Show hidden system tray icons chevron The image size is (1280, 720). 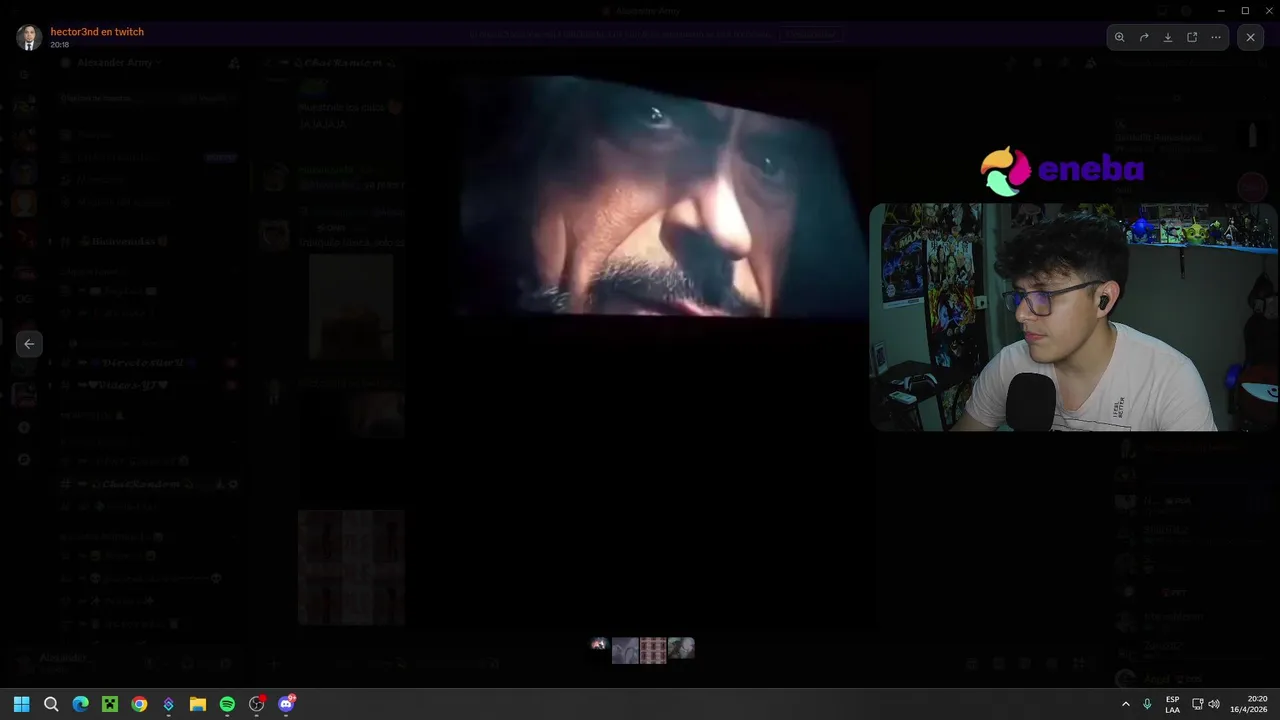coord(1126,704)
